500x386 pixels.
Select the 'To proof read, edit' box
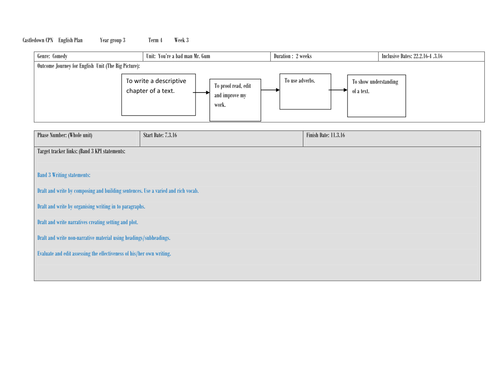[235, 100]
